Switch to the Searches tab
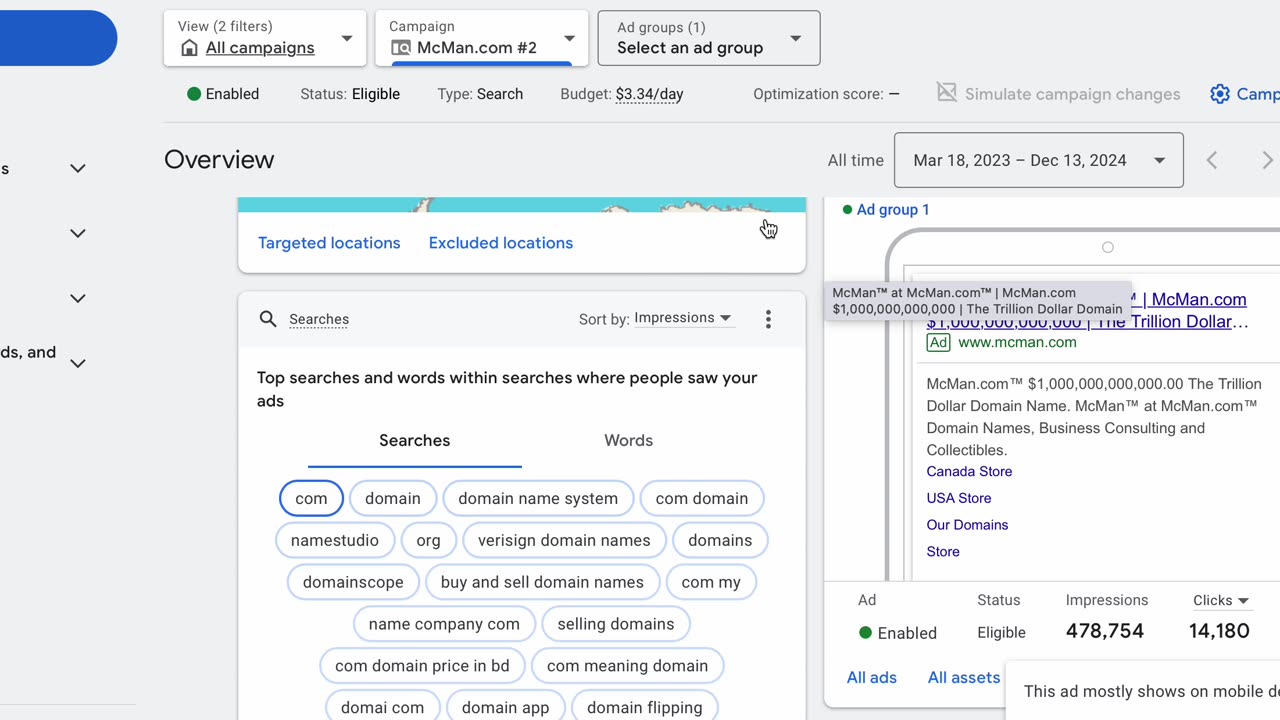The height and width of the screenshot is (720, 1280). click(x=414, y=441)
